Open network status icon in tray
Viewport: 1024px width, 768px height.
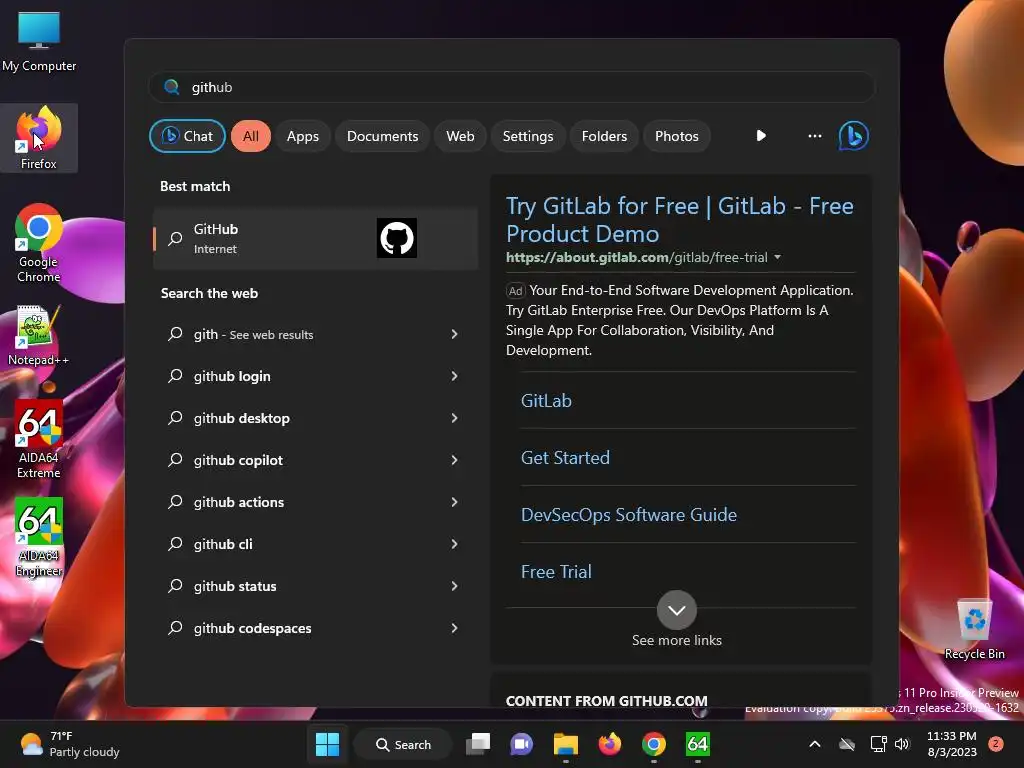tap(878, 744)
